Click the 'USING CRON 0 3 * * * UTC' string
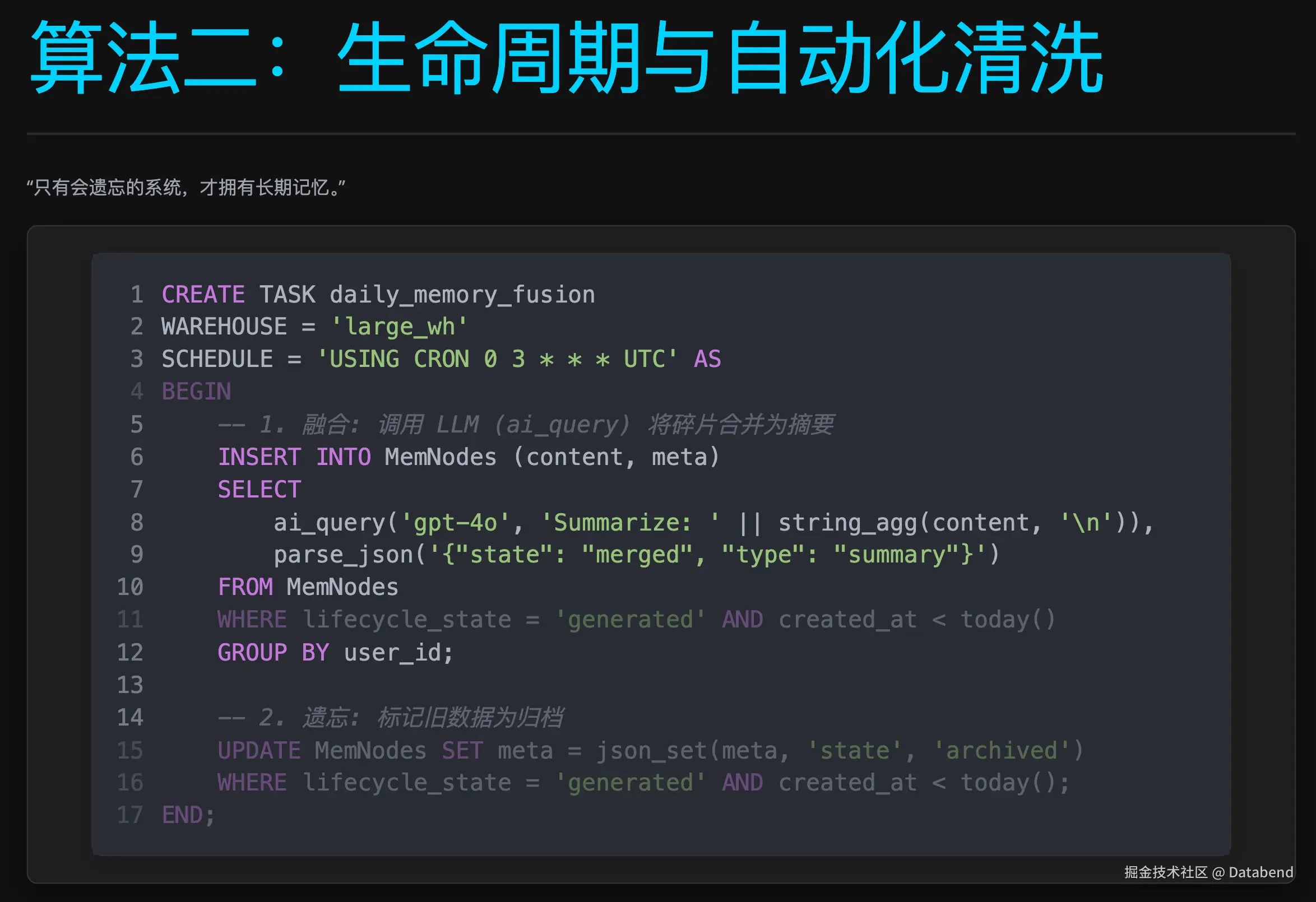1316x902 pixels. pos(497,359)
